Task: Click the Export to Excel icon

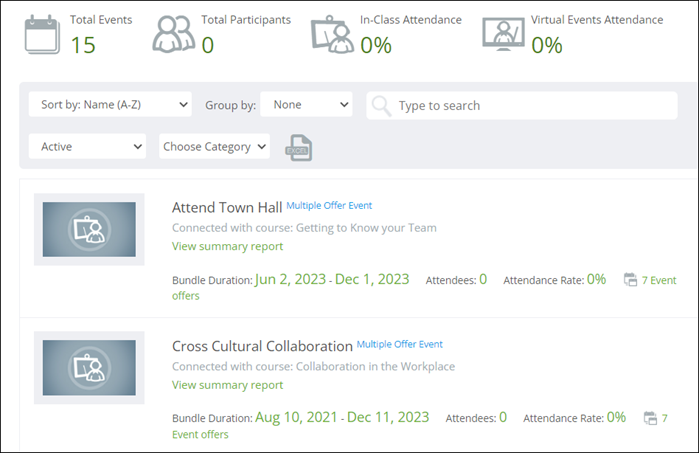Action: (x=298, y=148)
